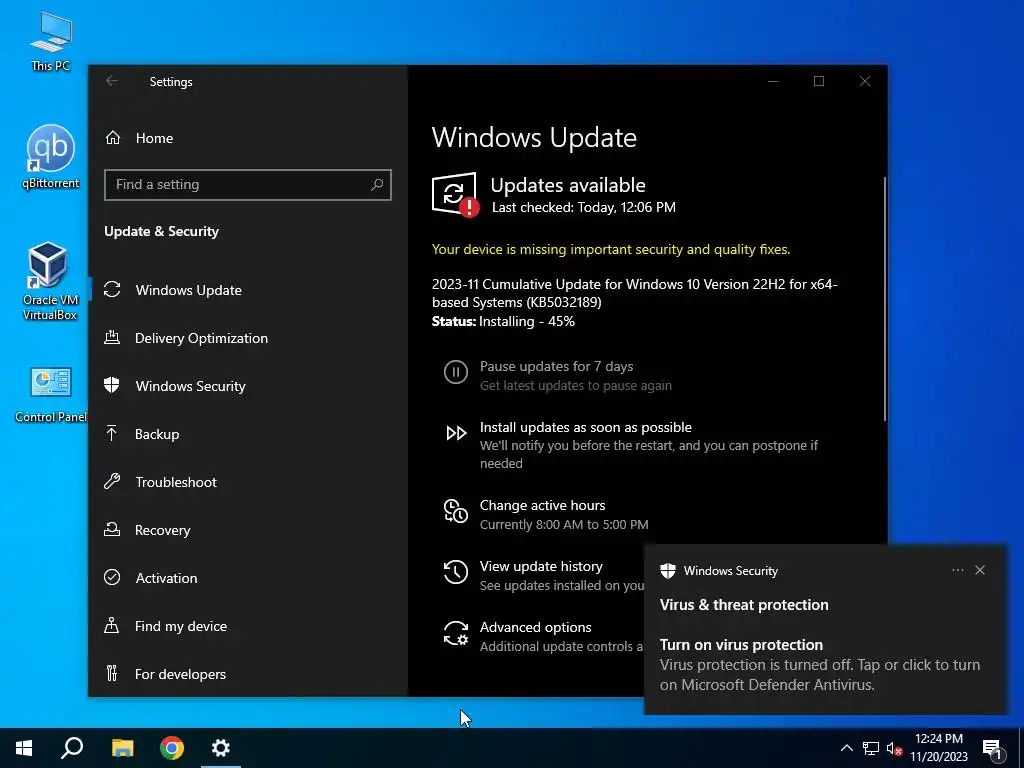Click the Windows Update sync icon in sidebar
This screenshot has width=1024, height=768.
tap(112, 289)
